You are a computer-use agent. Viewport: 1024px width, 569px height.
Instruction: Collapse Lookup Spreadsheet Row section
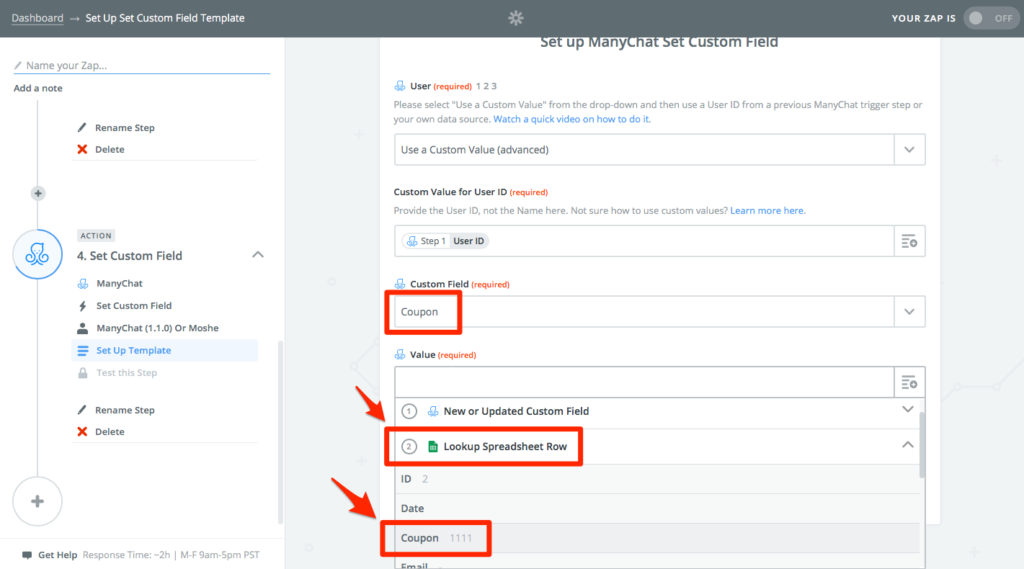click(x=657, y=446)
